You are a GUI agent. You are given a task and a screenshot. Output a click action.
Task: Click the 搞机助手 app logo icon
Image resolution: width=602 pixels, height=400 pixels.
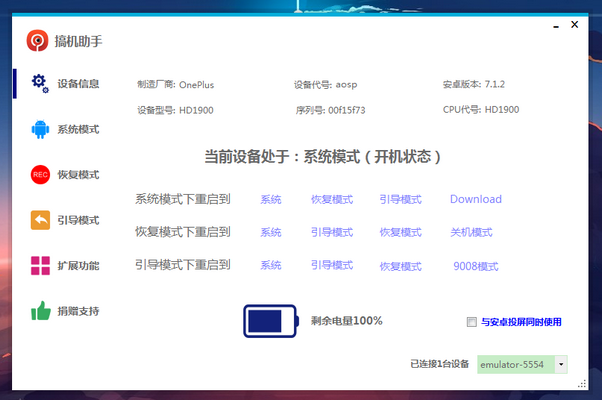pos(37,41)
